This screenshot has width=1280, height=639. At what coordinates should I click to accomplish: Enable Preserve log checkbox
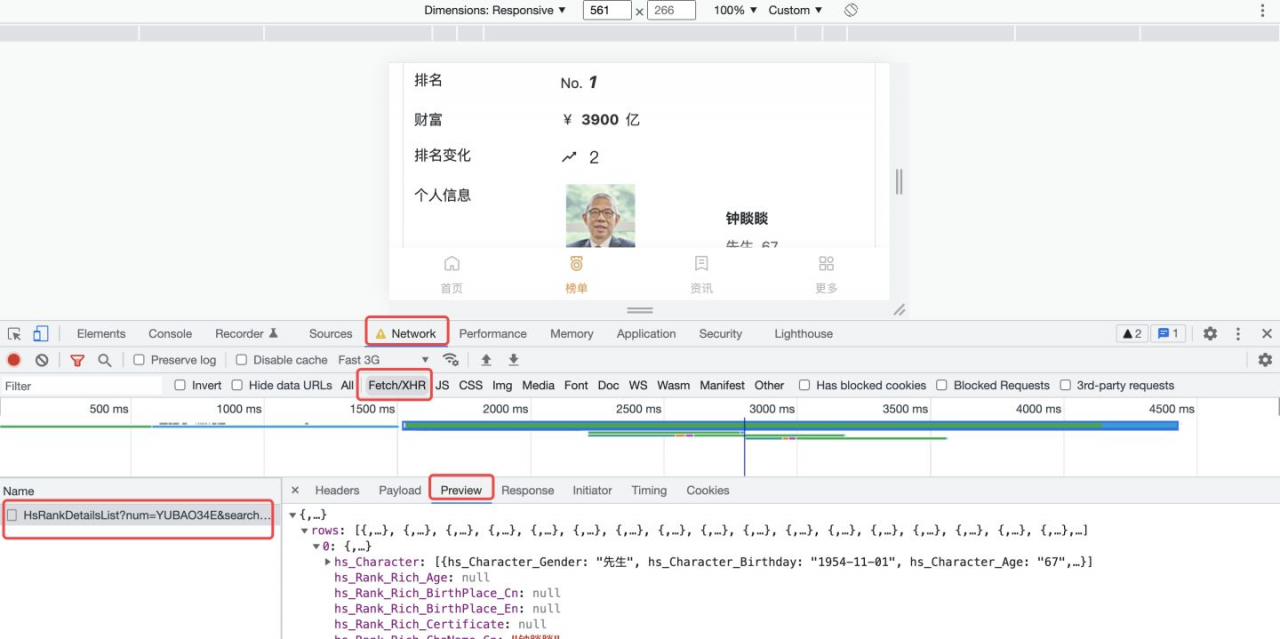[x=139, y=360]
